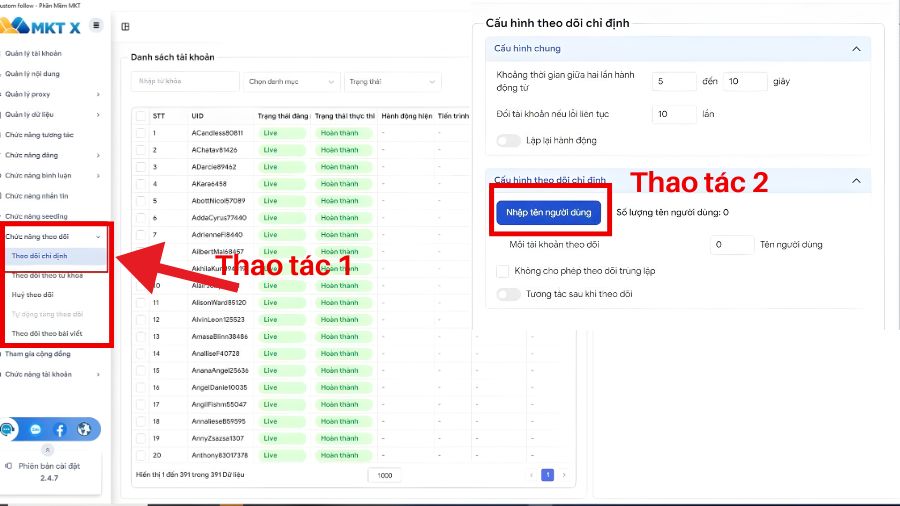Click the MKT X logo
This screenshot has height=506, width=900.
point(40,26)
